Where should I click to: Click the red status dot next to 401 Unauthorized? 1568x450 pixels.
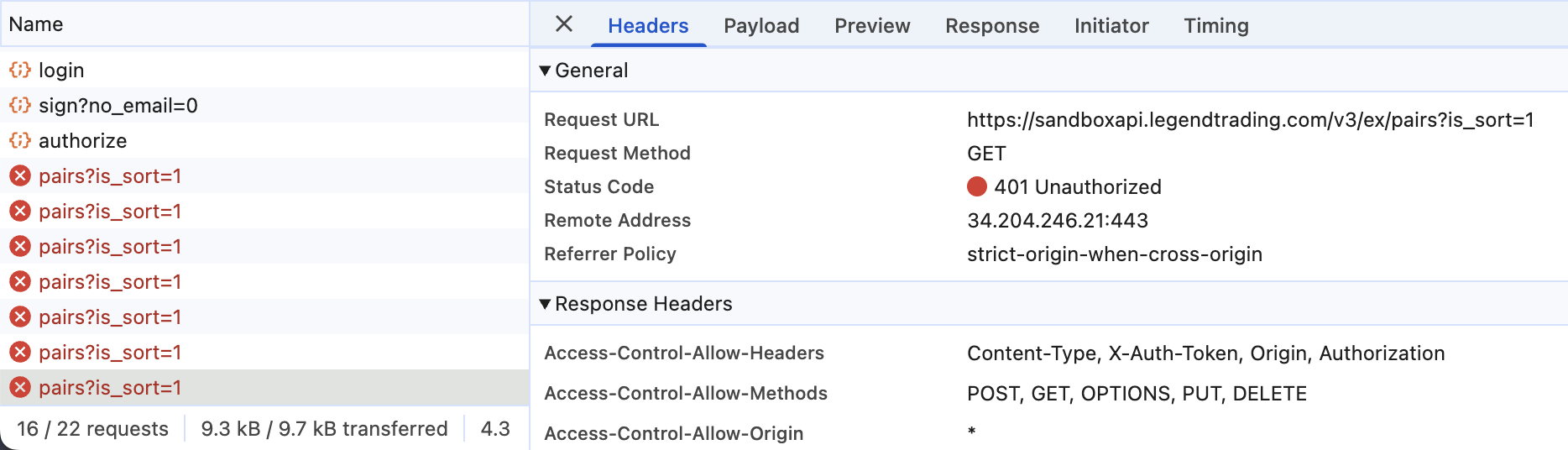click(x=977, y=186)
